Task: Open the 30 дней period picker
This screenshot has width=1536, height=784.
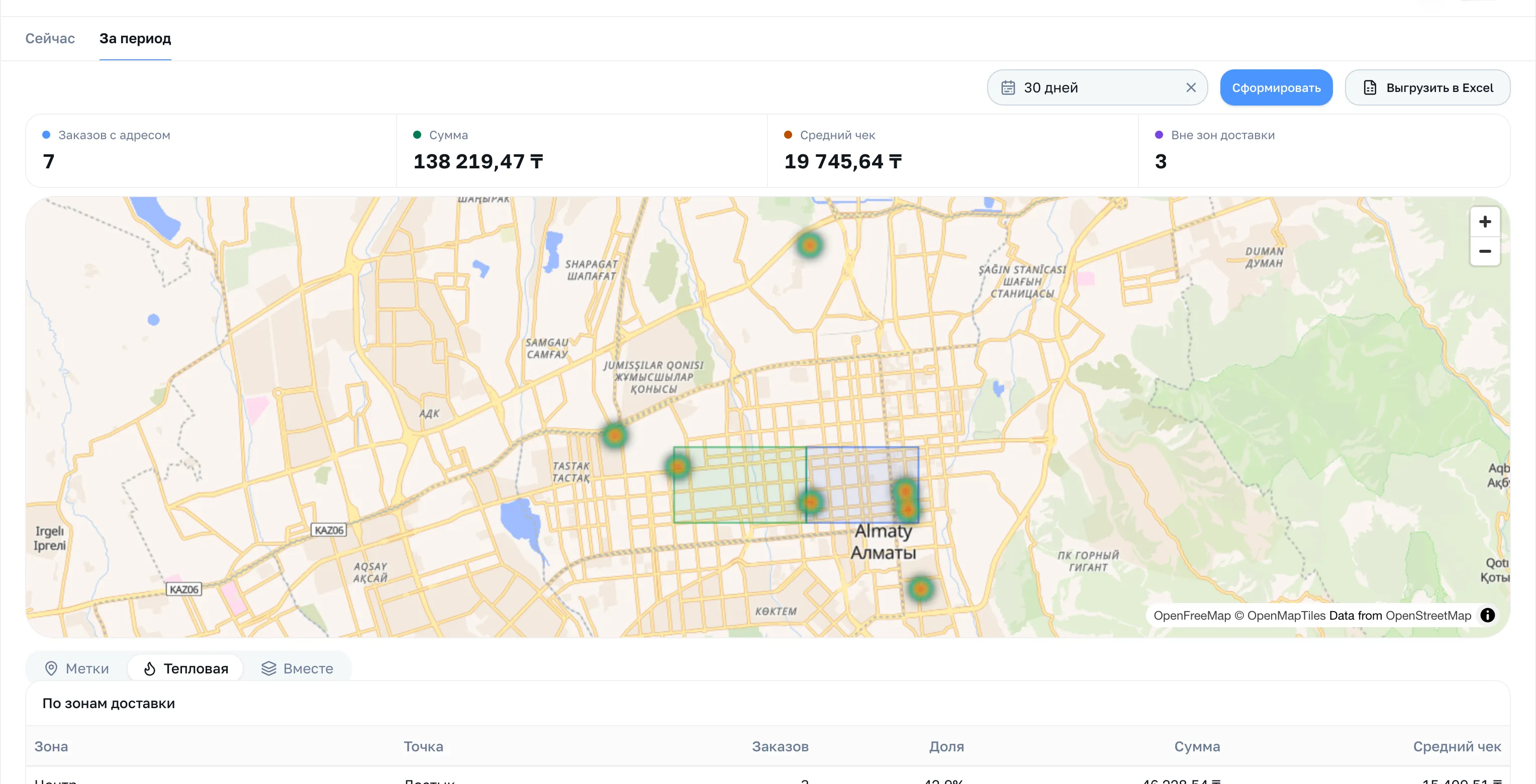Action: point(1097,87)
